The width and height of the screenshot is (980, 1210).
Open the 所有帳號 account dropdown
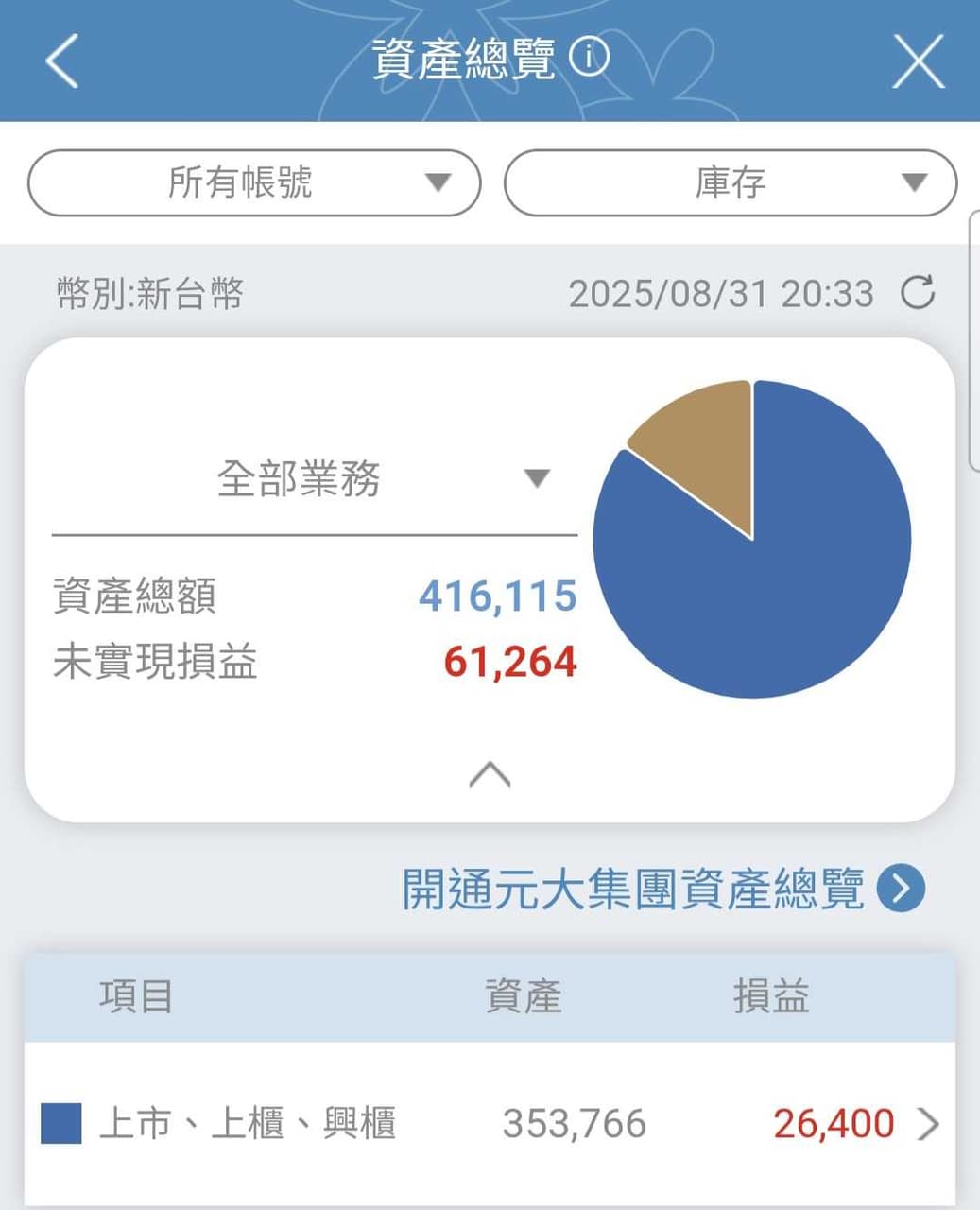pyautogui.click(x=252, y=182)
